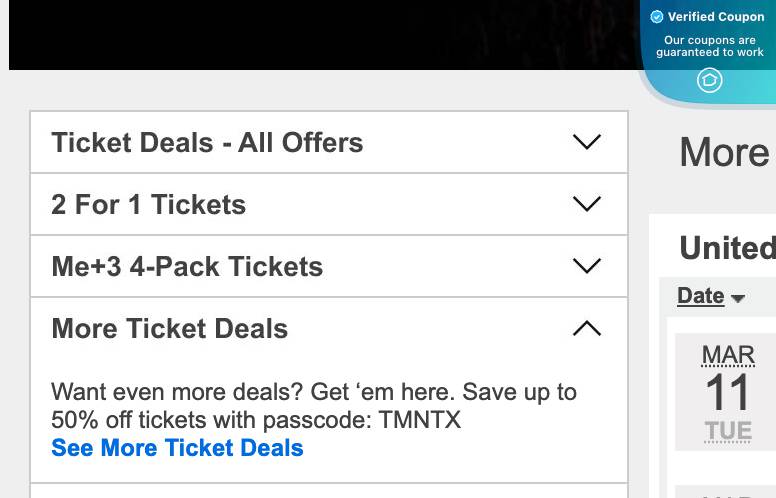
Task: Click the TMNTX passcode description text
Action: [x=313, y=405]
